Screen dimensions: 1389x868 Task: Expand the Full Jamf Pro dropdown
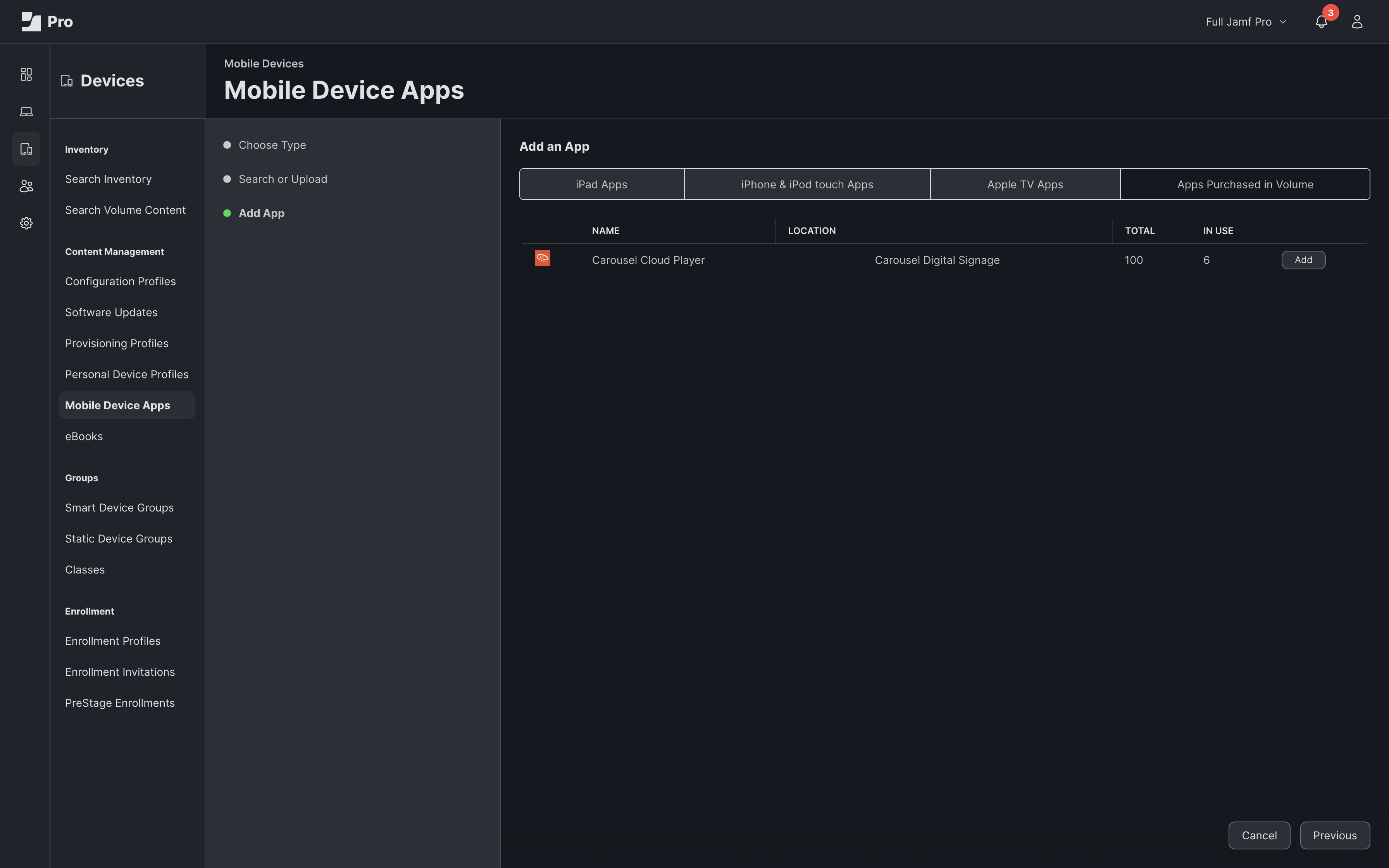[x=1246, y=22]
